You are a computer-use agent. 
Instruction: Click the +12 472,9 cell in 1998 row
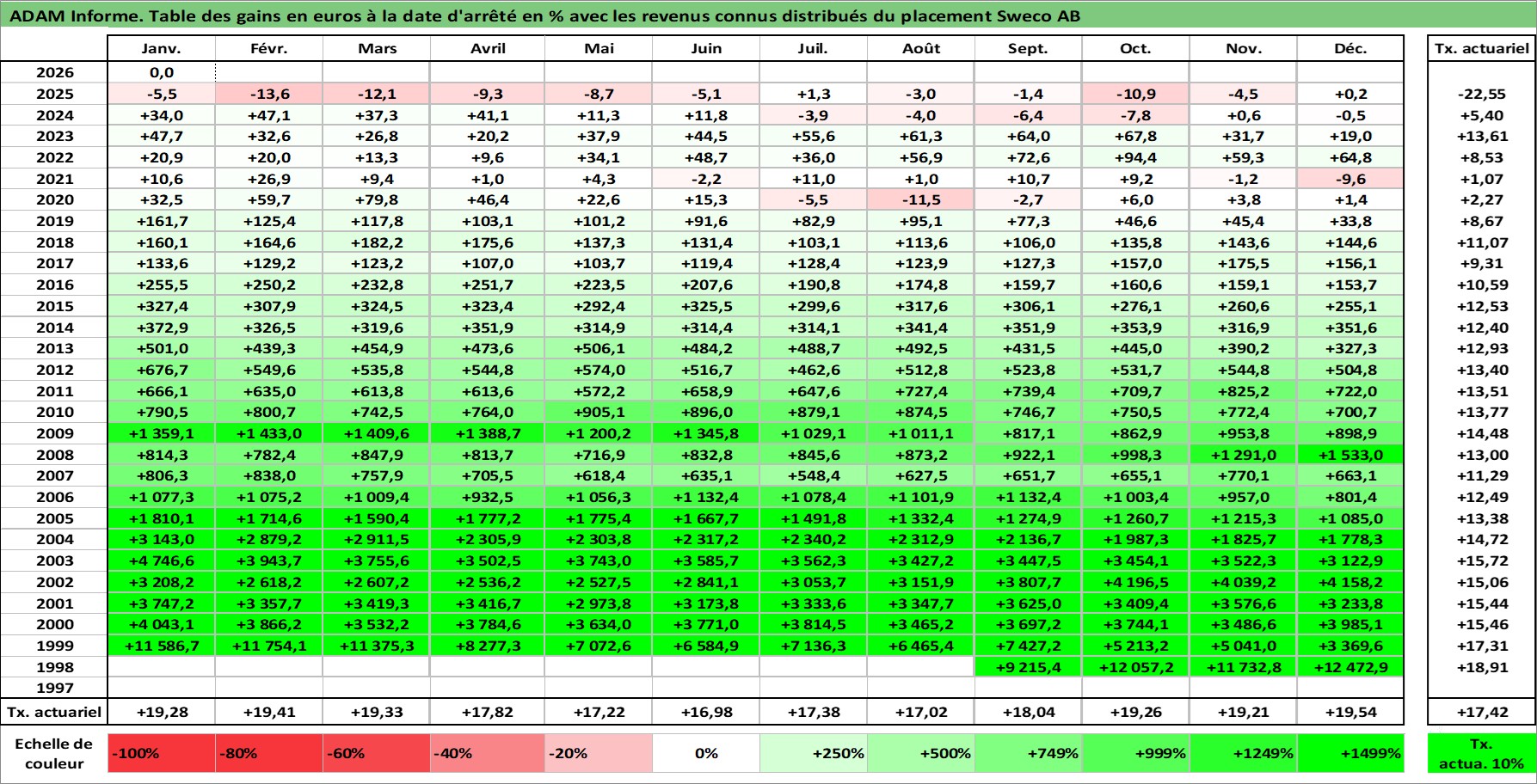[1350, 667]
